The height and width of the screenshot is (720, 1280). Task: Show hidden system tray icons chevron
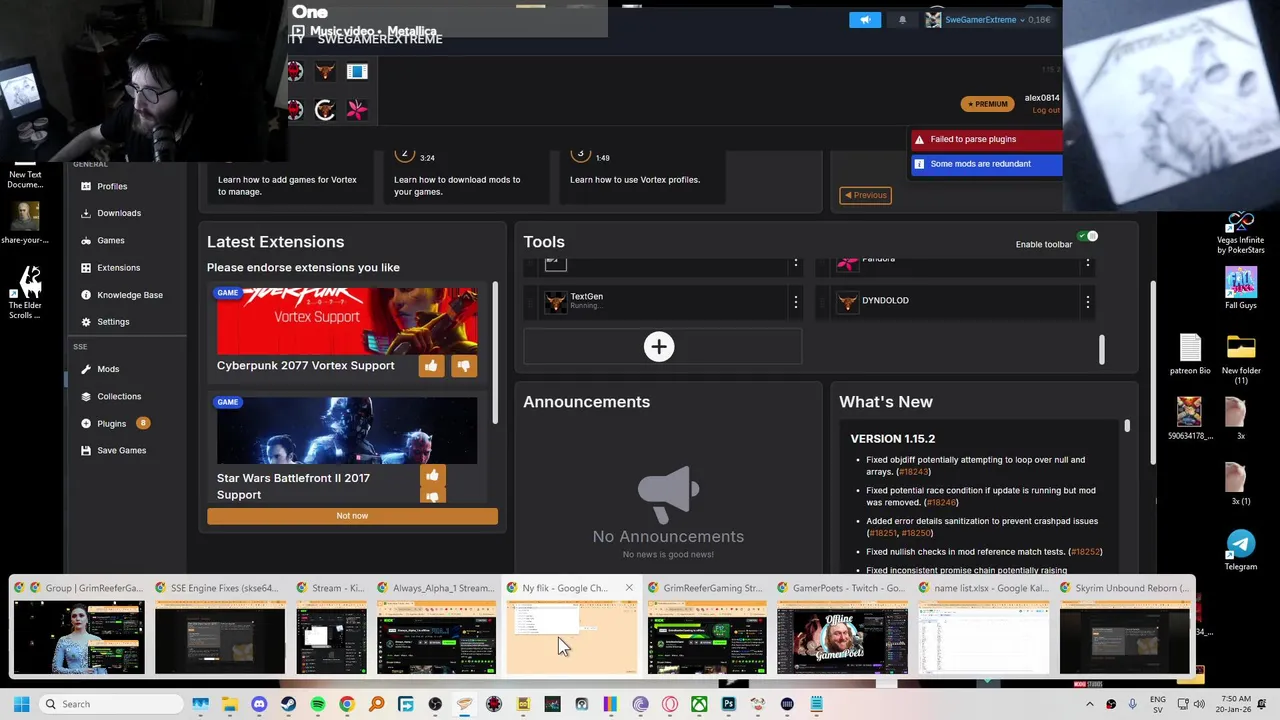(1090, 704)
